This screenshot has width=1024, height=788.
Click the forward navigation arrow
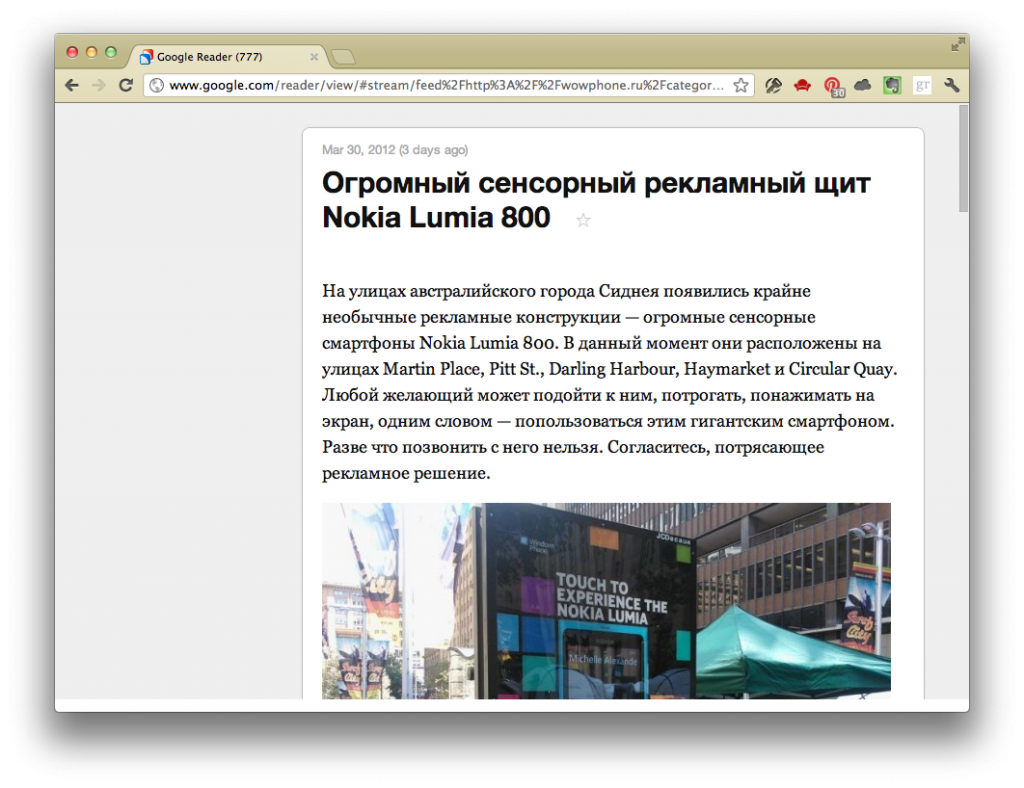tap(99, 86)
